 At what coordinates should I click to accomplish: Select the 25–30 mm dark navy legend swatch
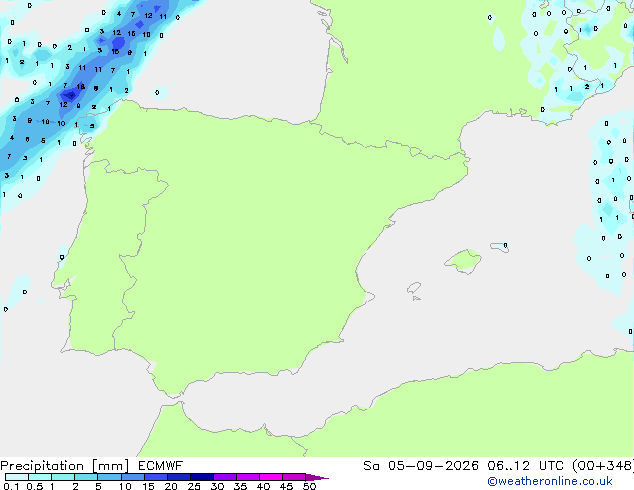pos(201,477)
